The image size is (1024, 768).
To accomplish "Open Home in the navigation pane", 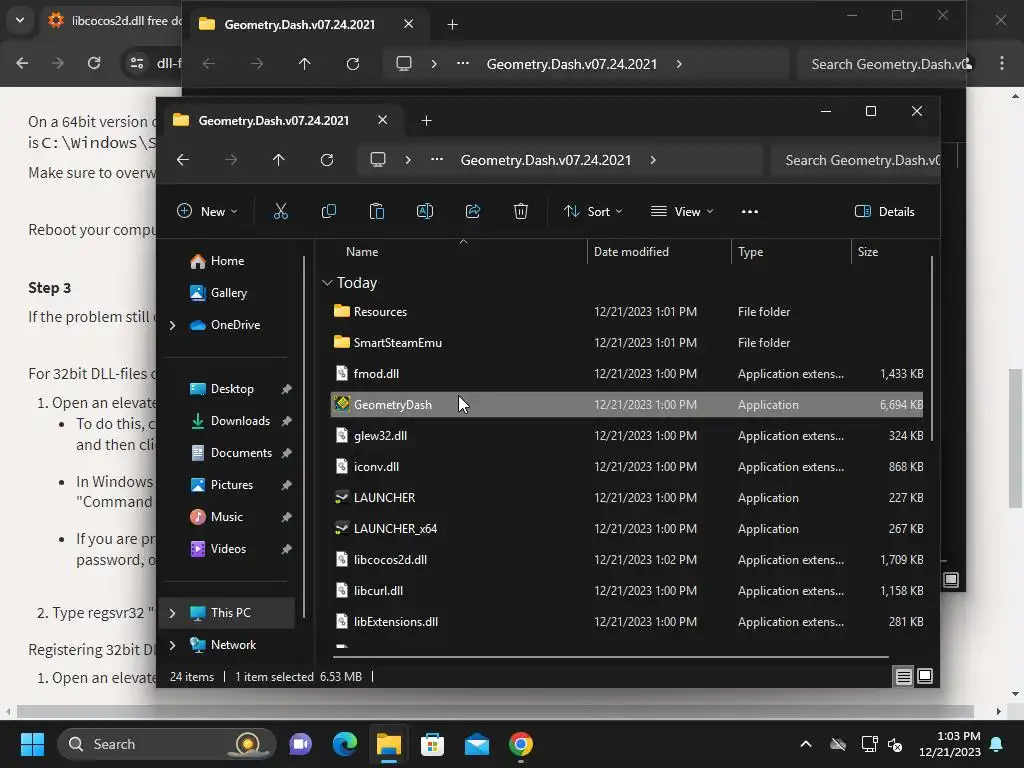I will (x=227, y=261).
